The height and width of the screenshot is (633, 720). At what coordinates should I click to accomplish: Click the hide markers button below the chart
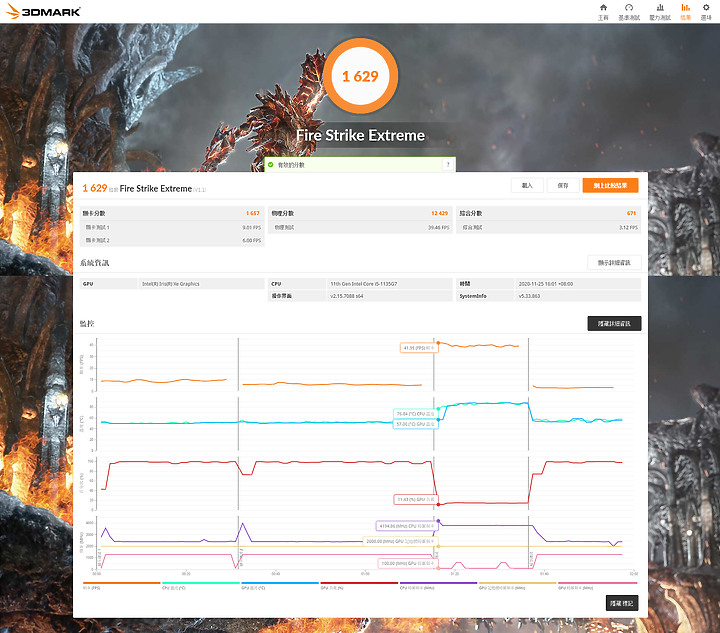click(x=622, y=603)
